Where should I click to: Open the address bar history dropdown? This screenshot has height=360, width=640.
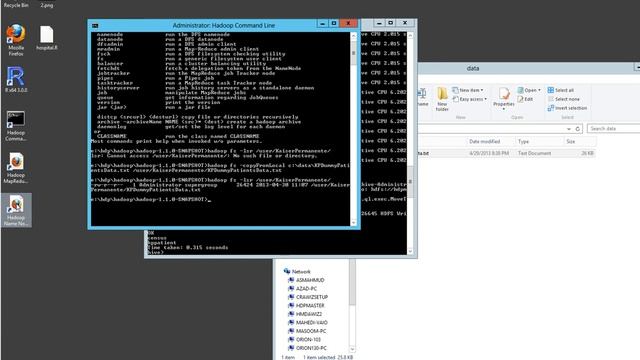569,129
